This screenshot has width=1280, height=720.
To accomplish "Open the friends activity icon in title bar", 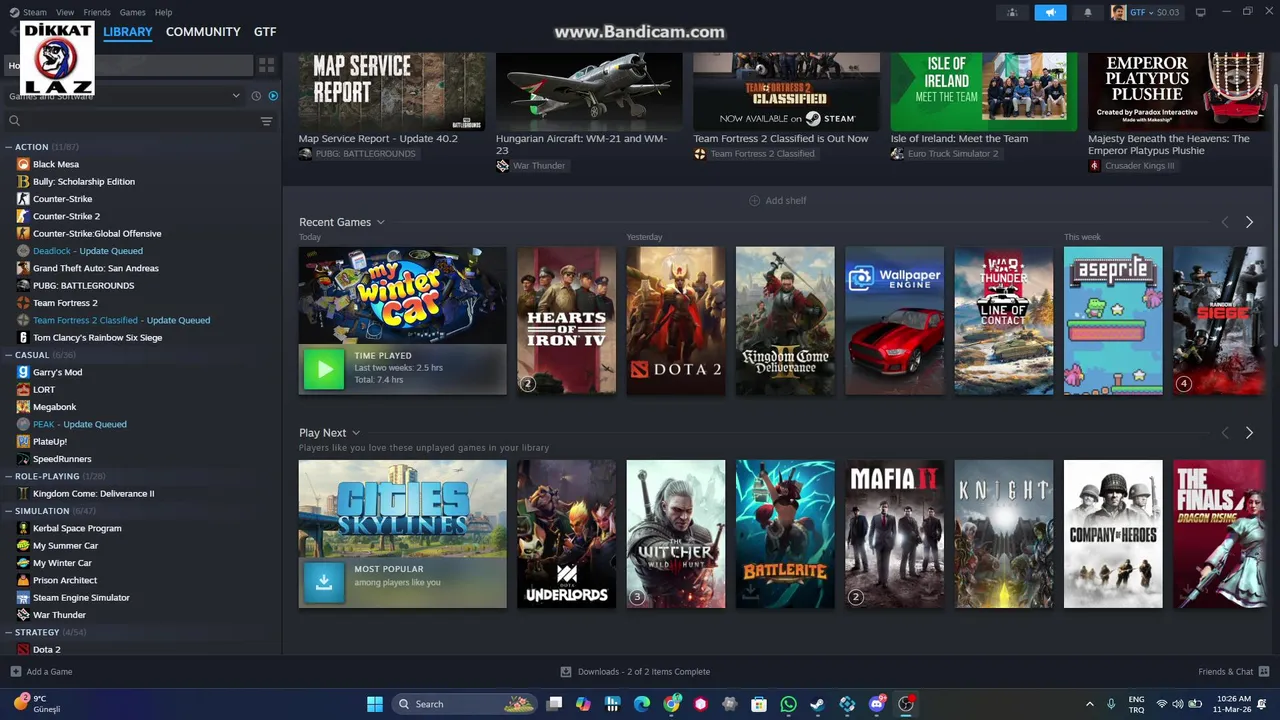I will coord(1012,12).
